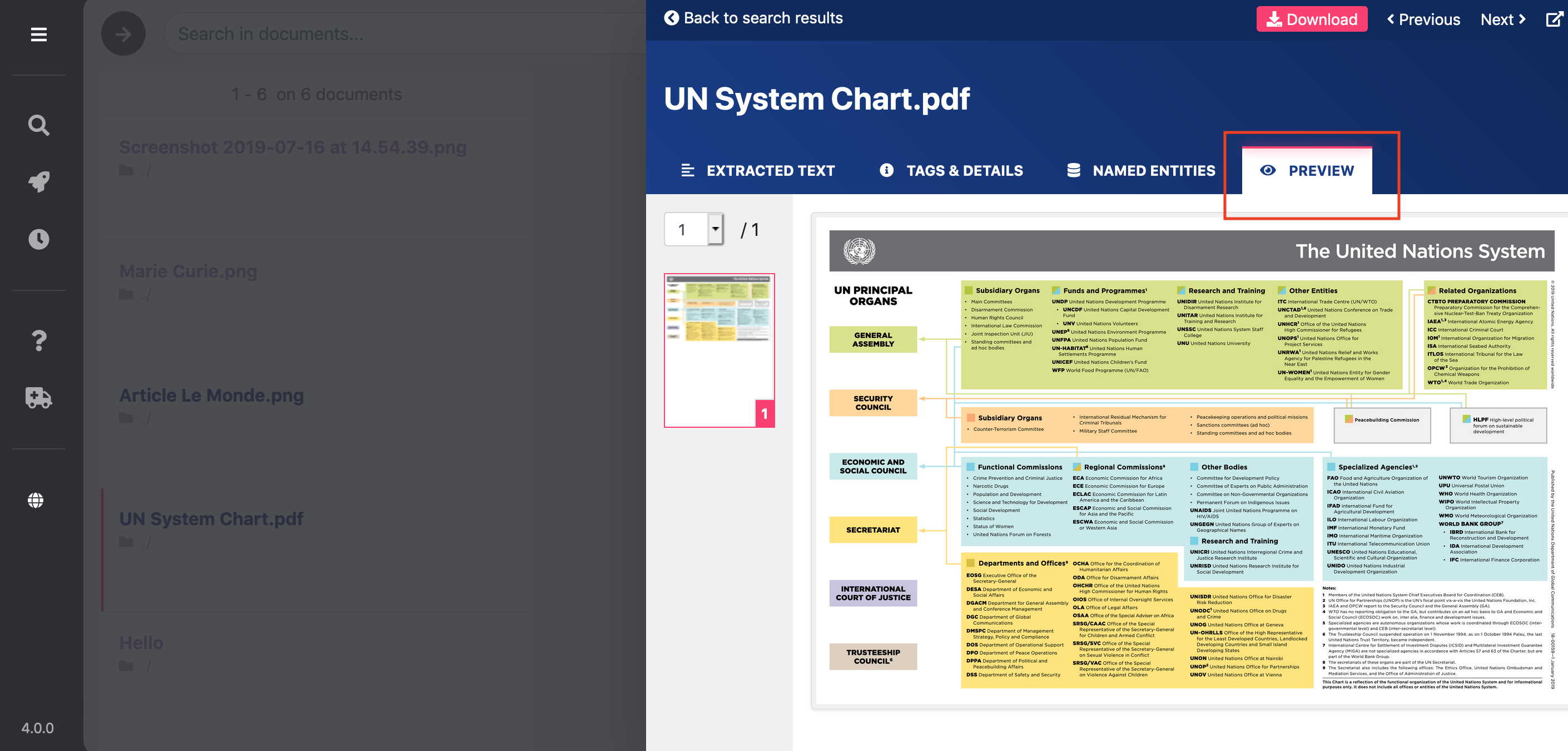This screenshot has height=751, width=1568.
Task: Switch to the Tags & Details tab
Action: [952, 171]
